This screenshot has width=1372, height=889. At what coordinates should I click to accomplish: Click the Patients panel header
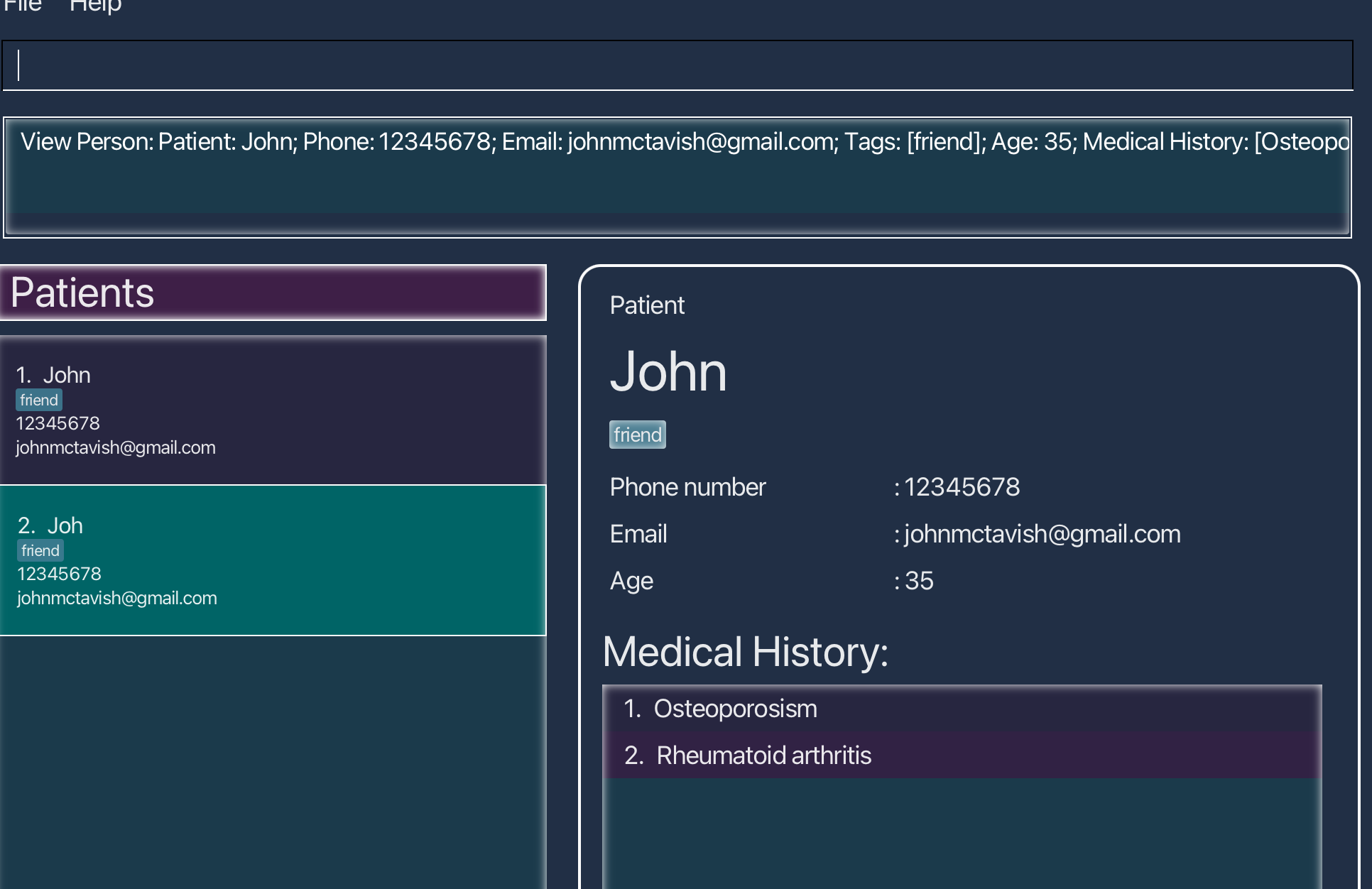tap(273, 293)
